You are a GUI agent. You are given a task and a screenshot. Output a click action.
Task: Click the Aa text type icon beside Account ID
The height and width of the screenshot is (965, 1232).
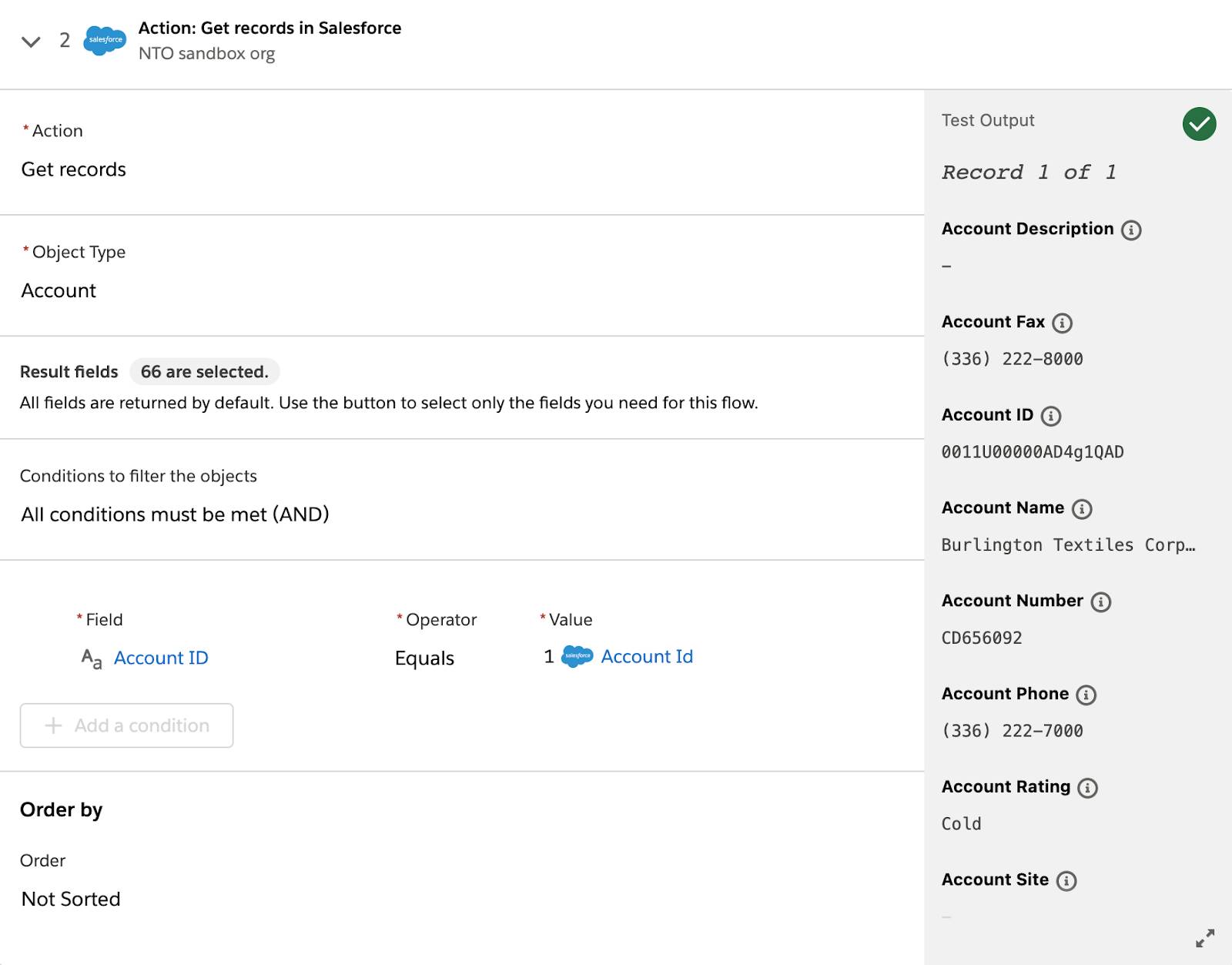[92, 658]
